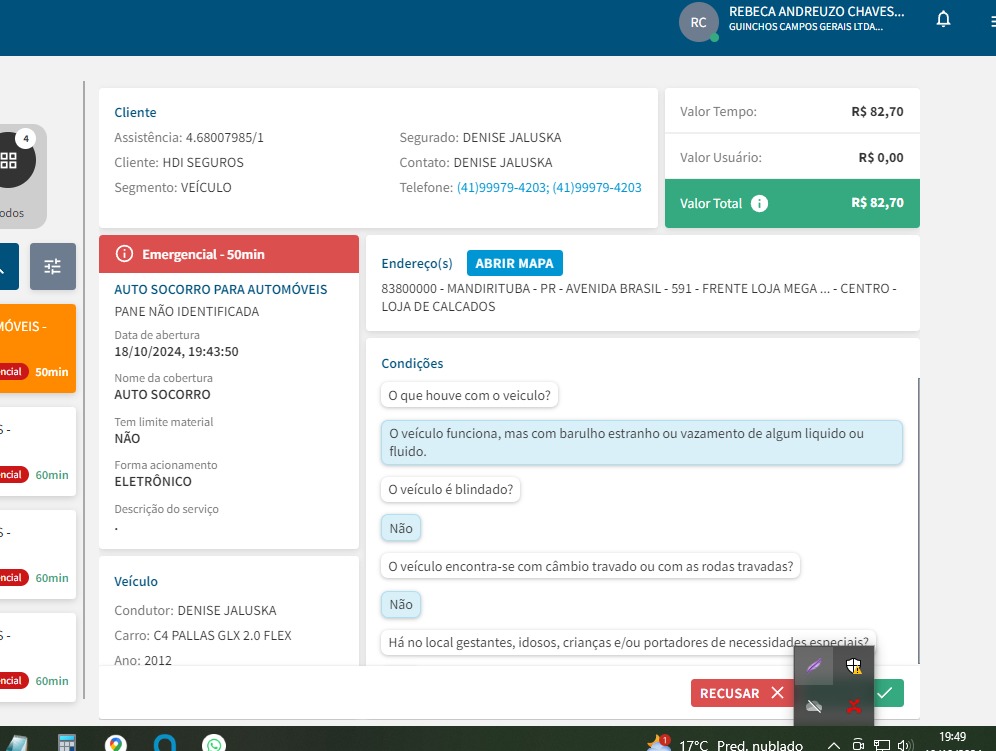Click the info icon beside Valor Total
Image resolution: width=996 pixels, height=751 pixels.
759,203
